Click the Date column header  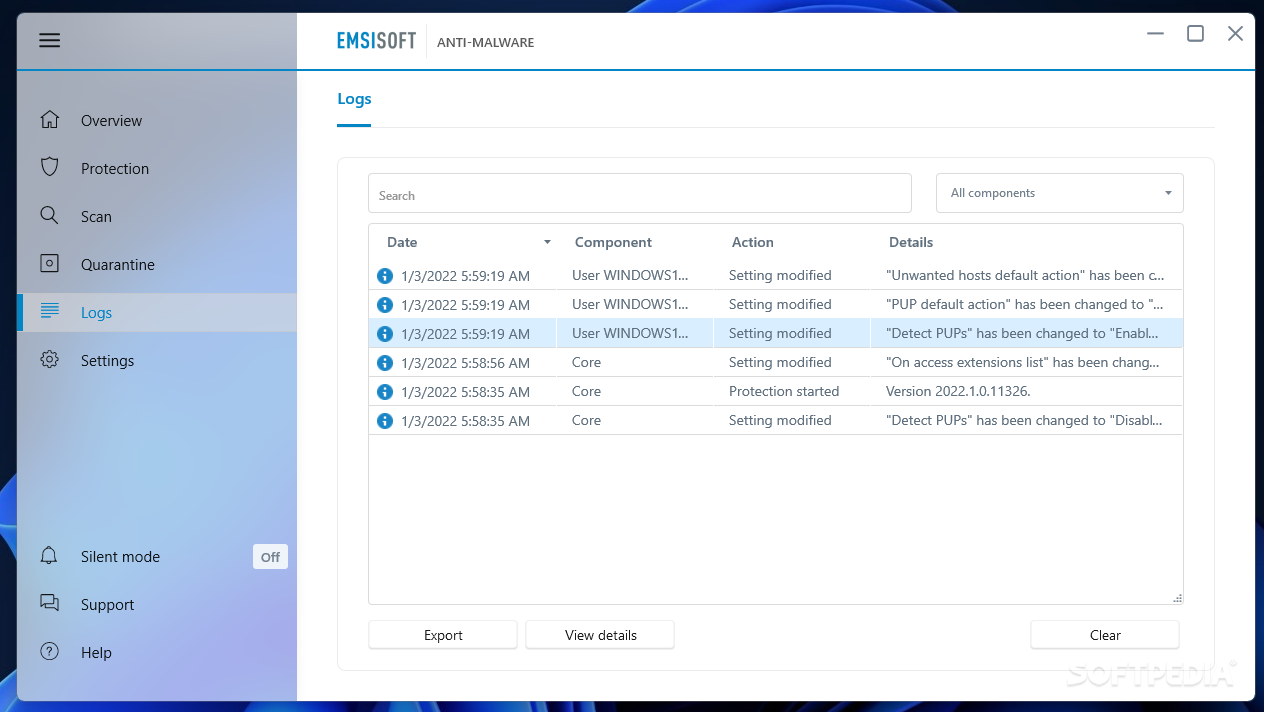pyautogui.click(x=402, y=242)
